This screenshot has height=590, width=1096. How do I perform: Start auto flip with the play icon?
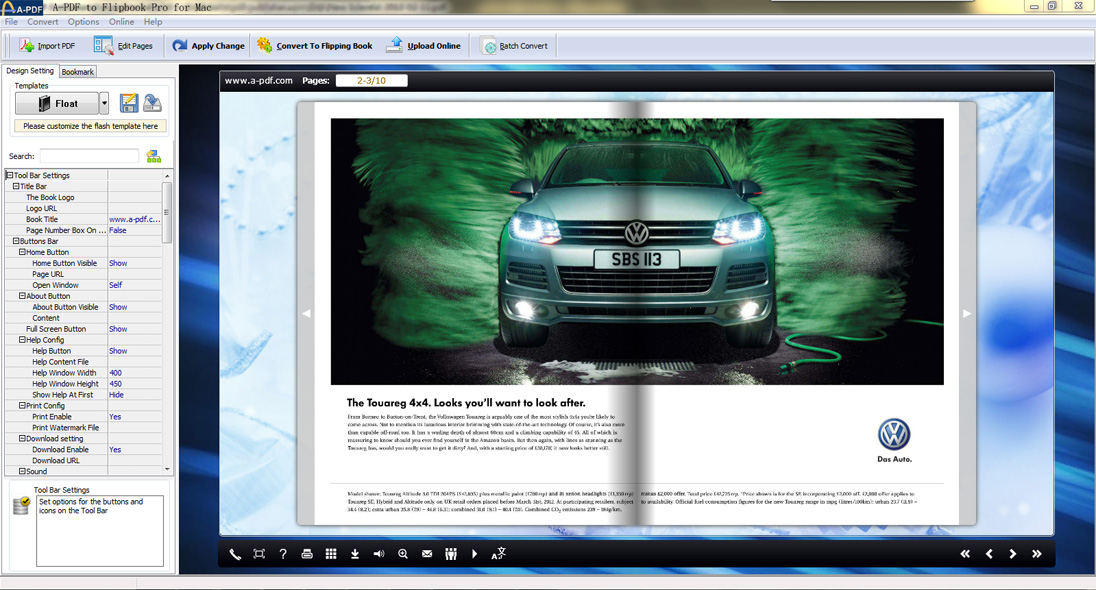(x=475, y=554)
